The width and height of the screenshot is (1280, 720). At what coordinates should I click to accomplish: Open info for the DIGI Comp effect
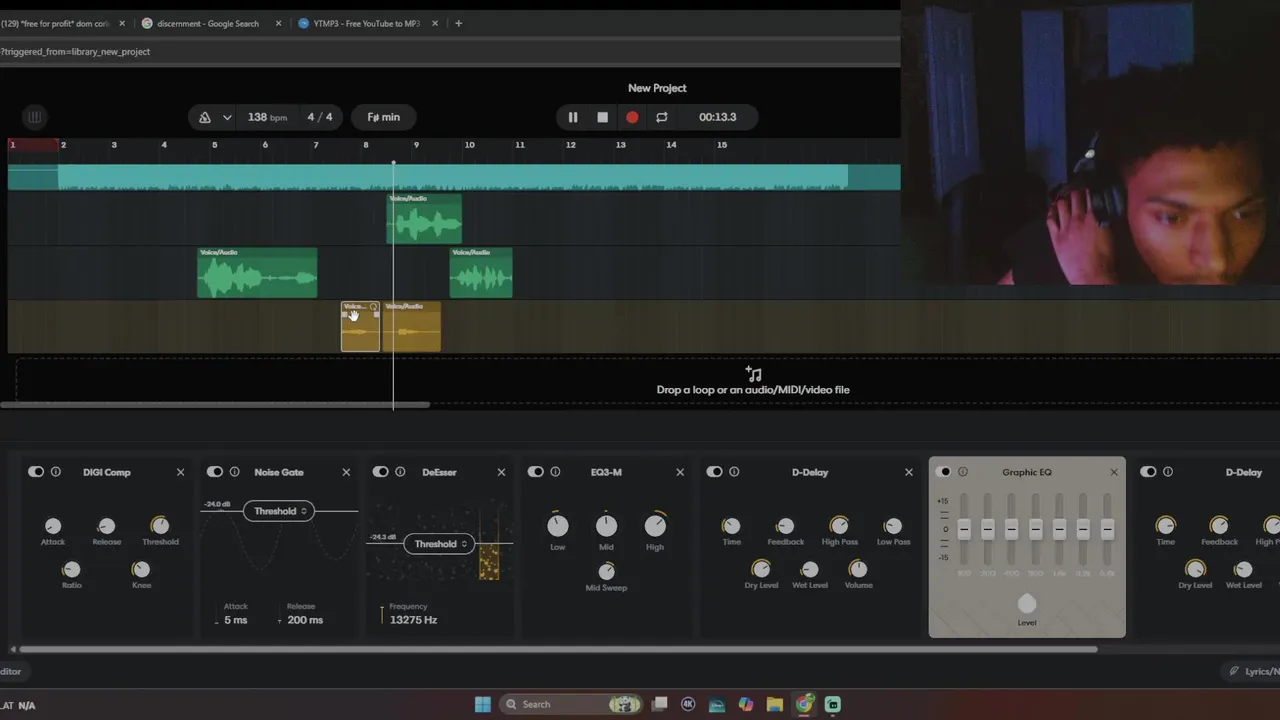point(56,472)
